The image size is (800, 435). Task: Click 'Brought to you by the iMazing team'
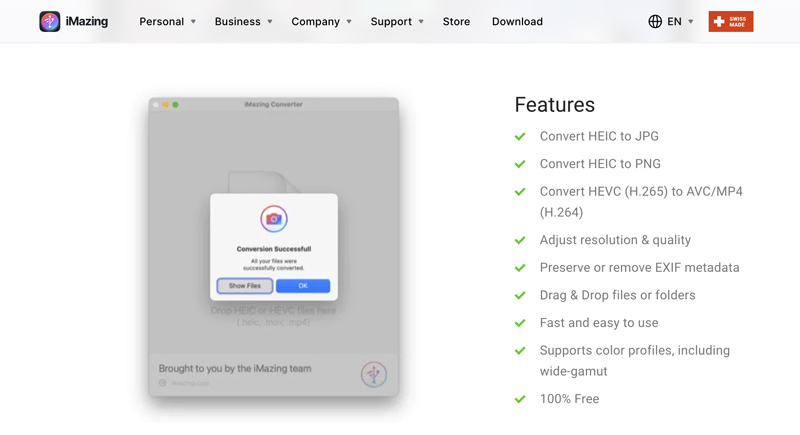click(x=235, y=368)
